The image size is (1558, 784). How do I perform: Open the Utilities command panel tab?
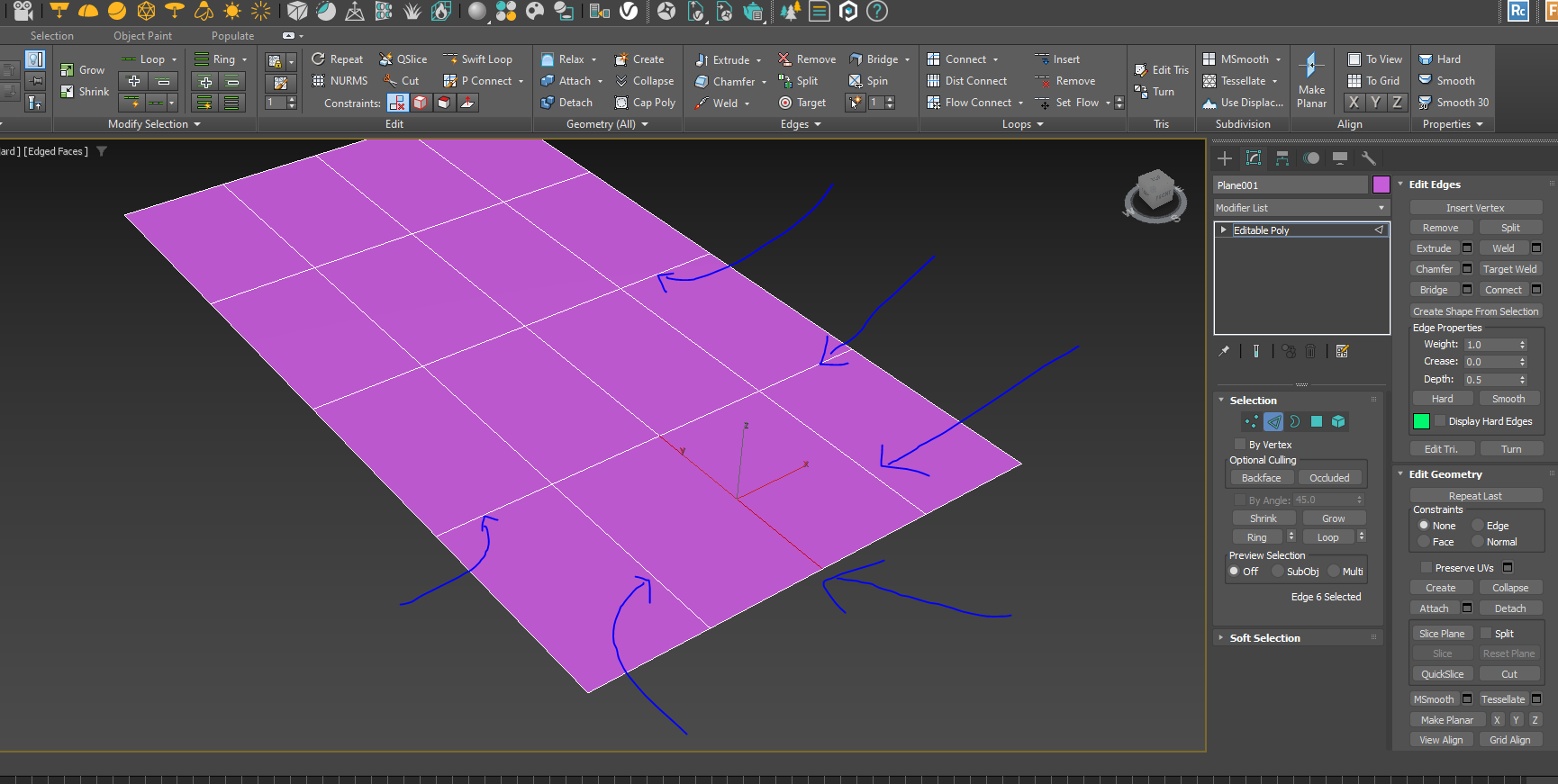pos(1369,158)
